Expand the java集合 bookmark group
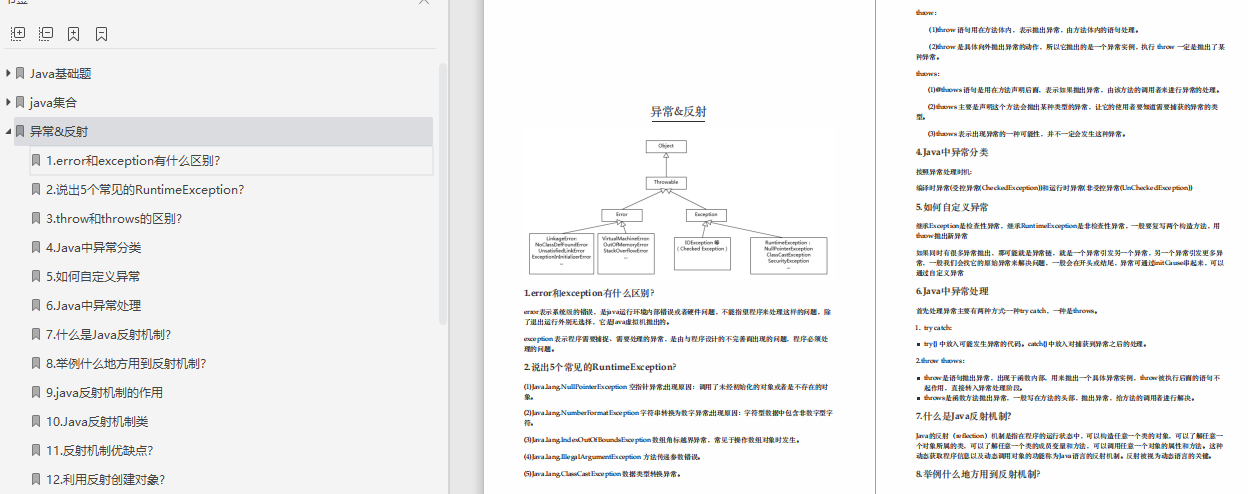The height and width of the screenshot is (494, 1248). (8, 102)
